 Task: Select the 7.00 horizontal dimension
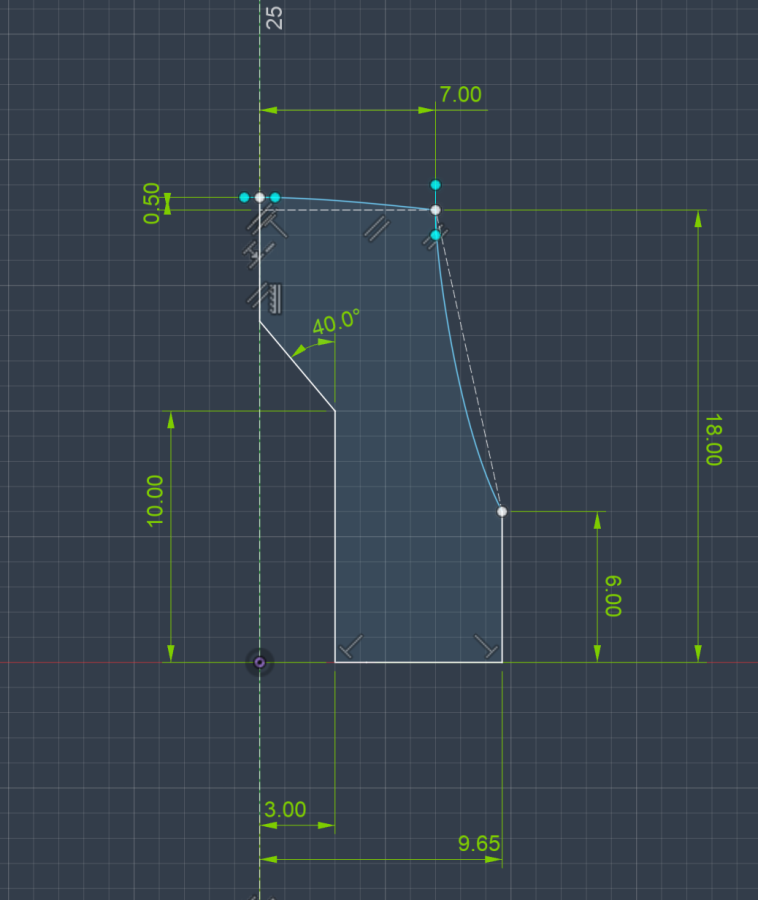click(x=459, y=95)
